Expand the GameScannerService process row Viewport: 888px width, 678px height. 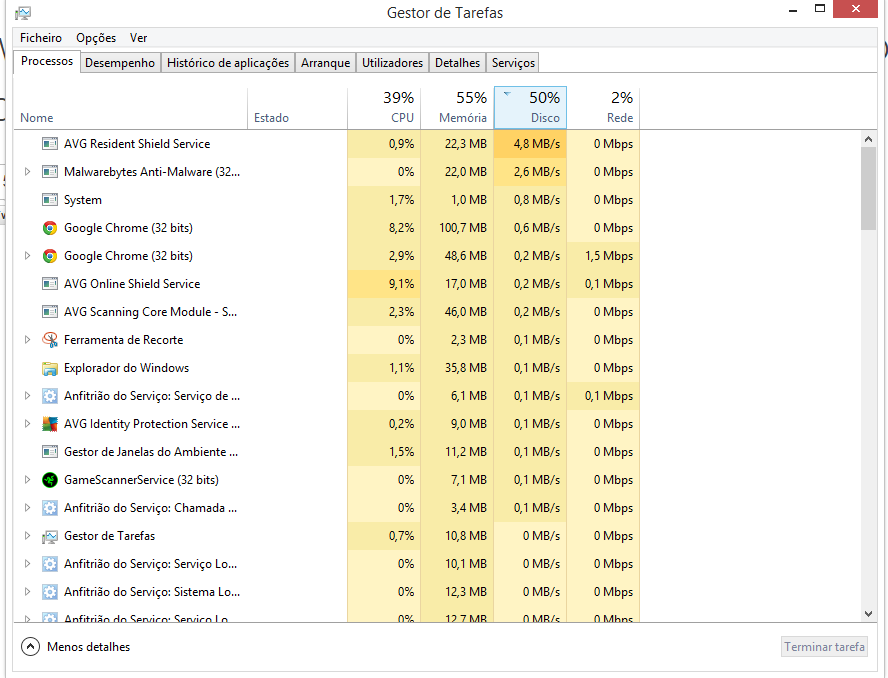pyautogui.click(x=28, y=480)
